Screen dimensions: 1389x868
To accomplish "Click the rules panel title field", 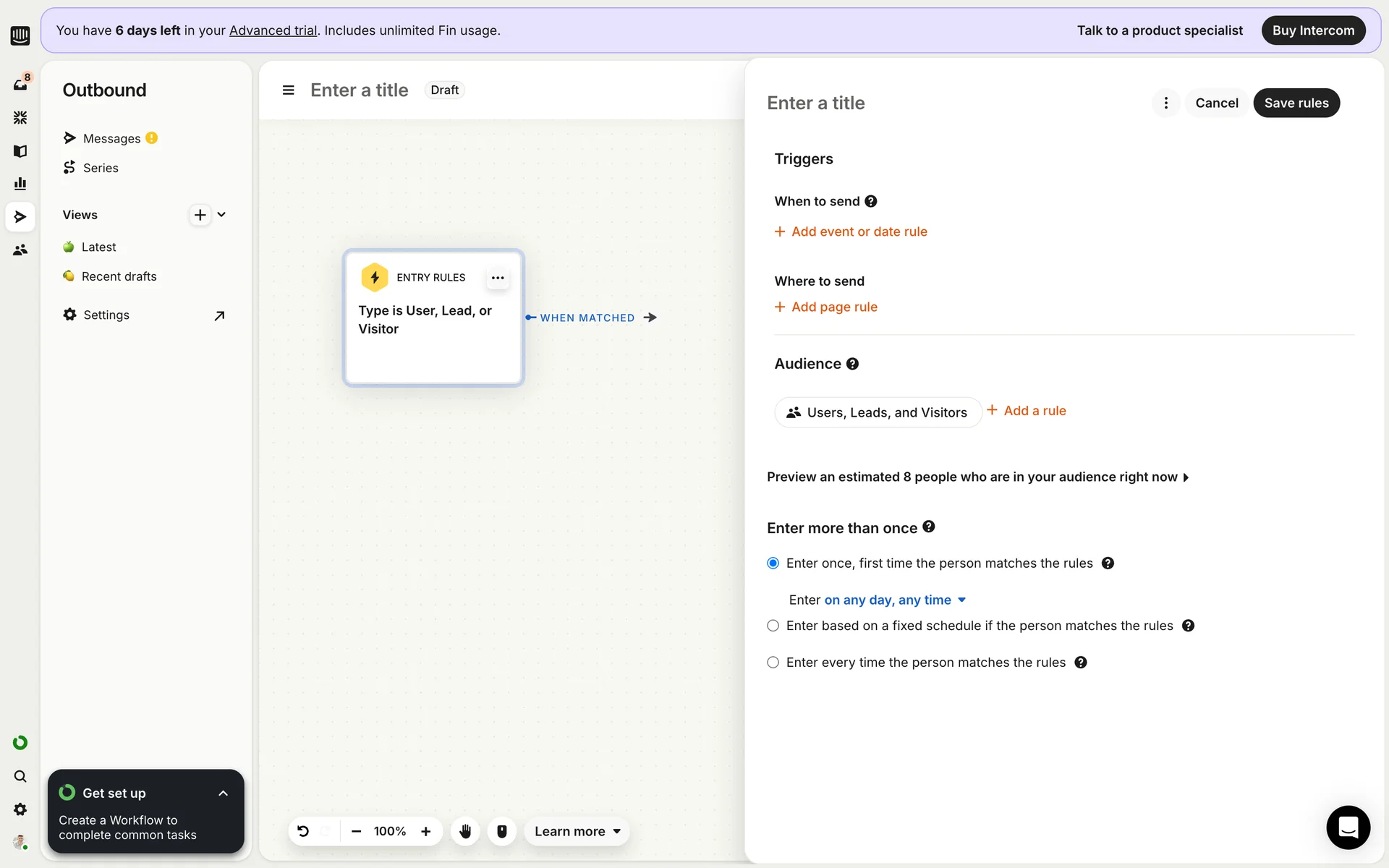I will coord(816,103).
